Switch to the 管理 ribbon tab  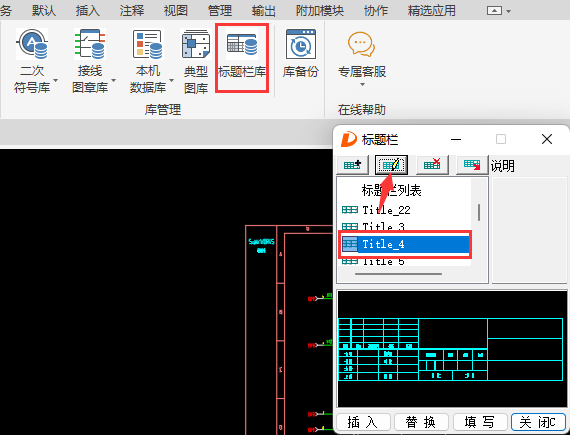(220, 11)
